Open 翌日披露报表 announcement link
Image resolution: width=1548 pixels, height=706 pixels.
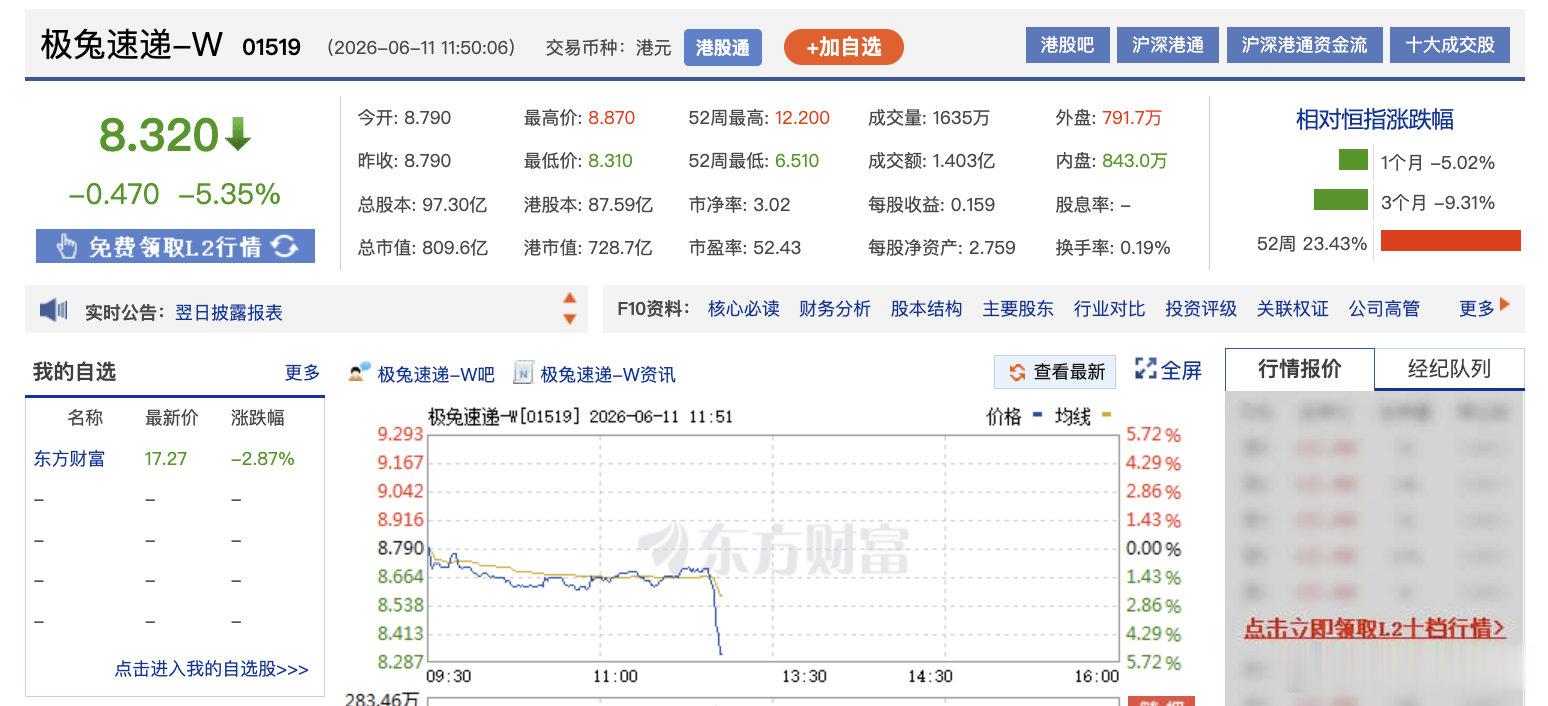click(x=229, y=313)
